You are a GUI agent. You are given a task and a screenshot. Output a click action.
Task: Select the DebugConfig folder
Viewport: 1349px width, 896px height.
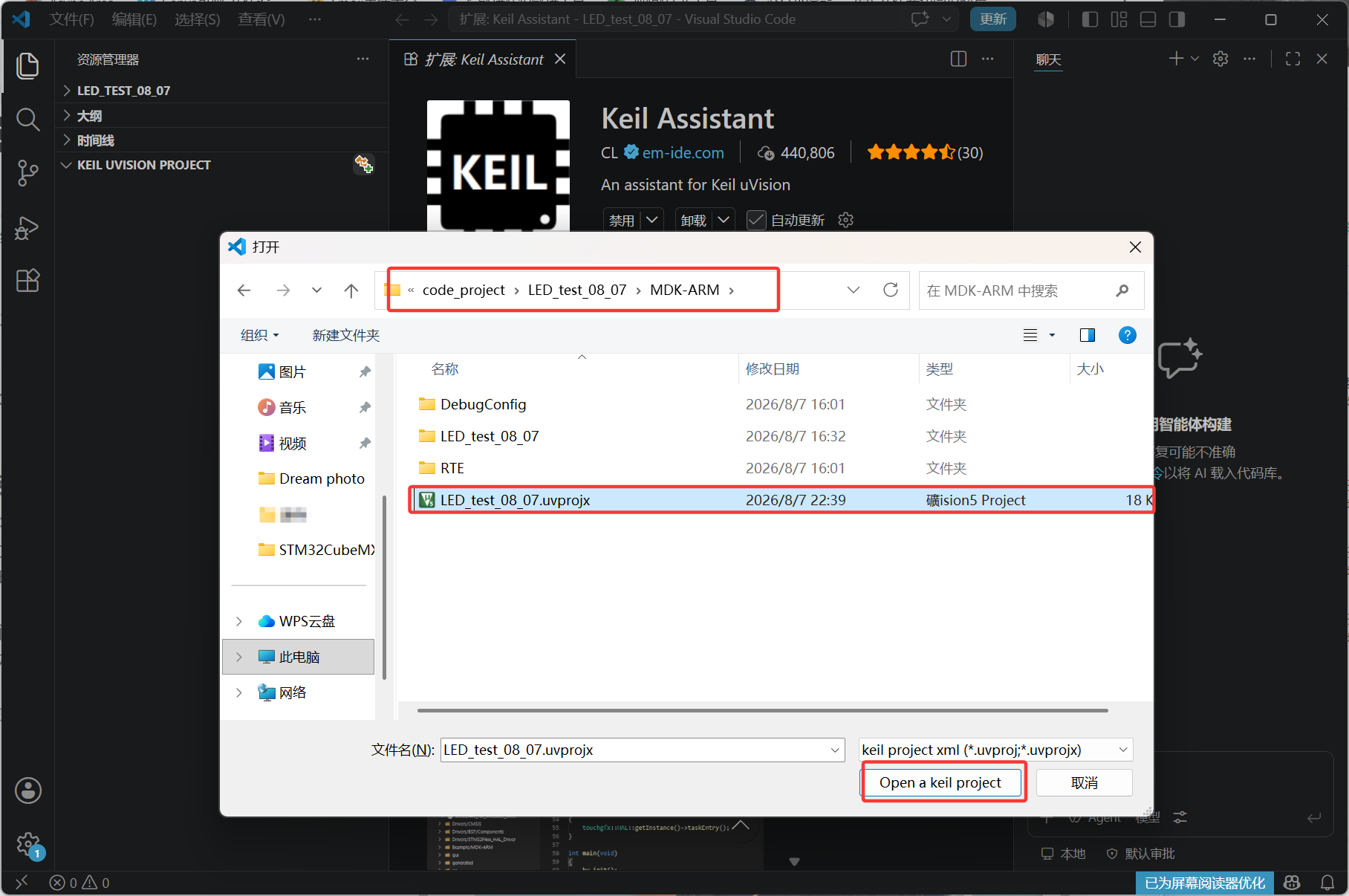point(484,404)
